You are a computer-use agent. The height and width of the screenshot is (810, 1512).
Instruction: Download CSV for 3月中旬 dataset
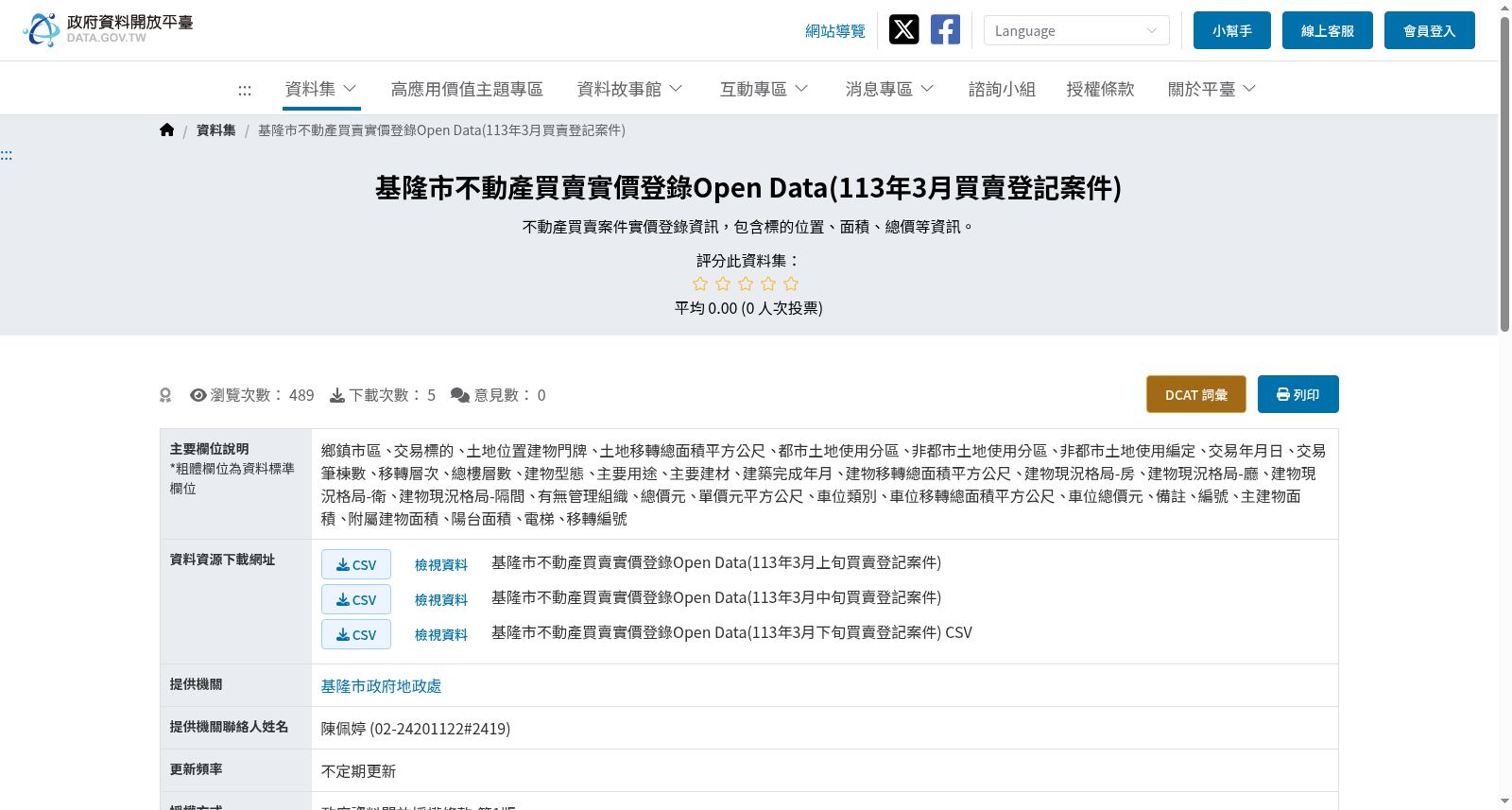[356, 599]
